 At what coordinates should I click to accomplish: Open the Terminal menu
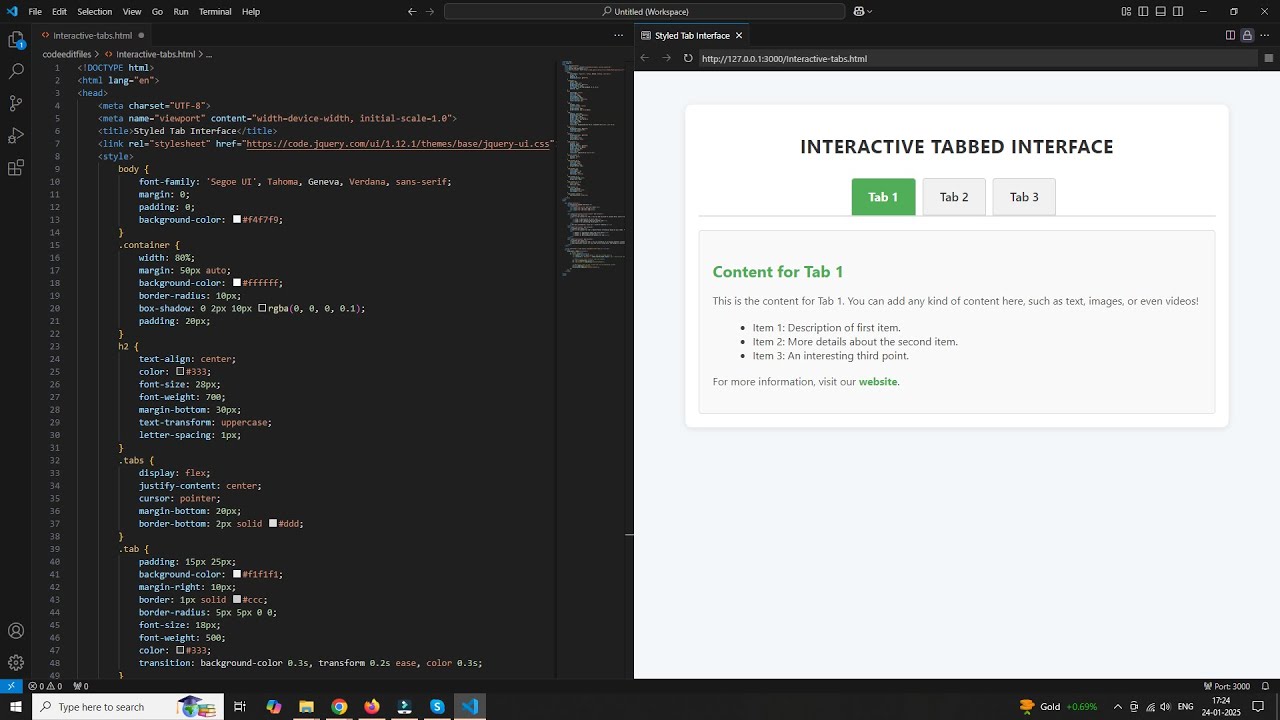pyautogui.click(x=215, y=11)
